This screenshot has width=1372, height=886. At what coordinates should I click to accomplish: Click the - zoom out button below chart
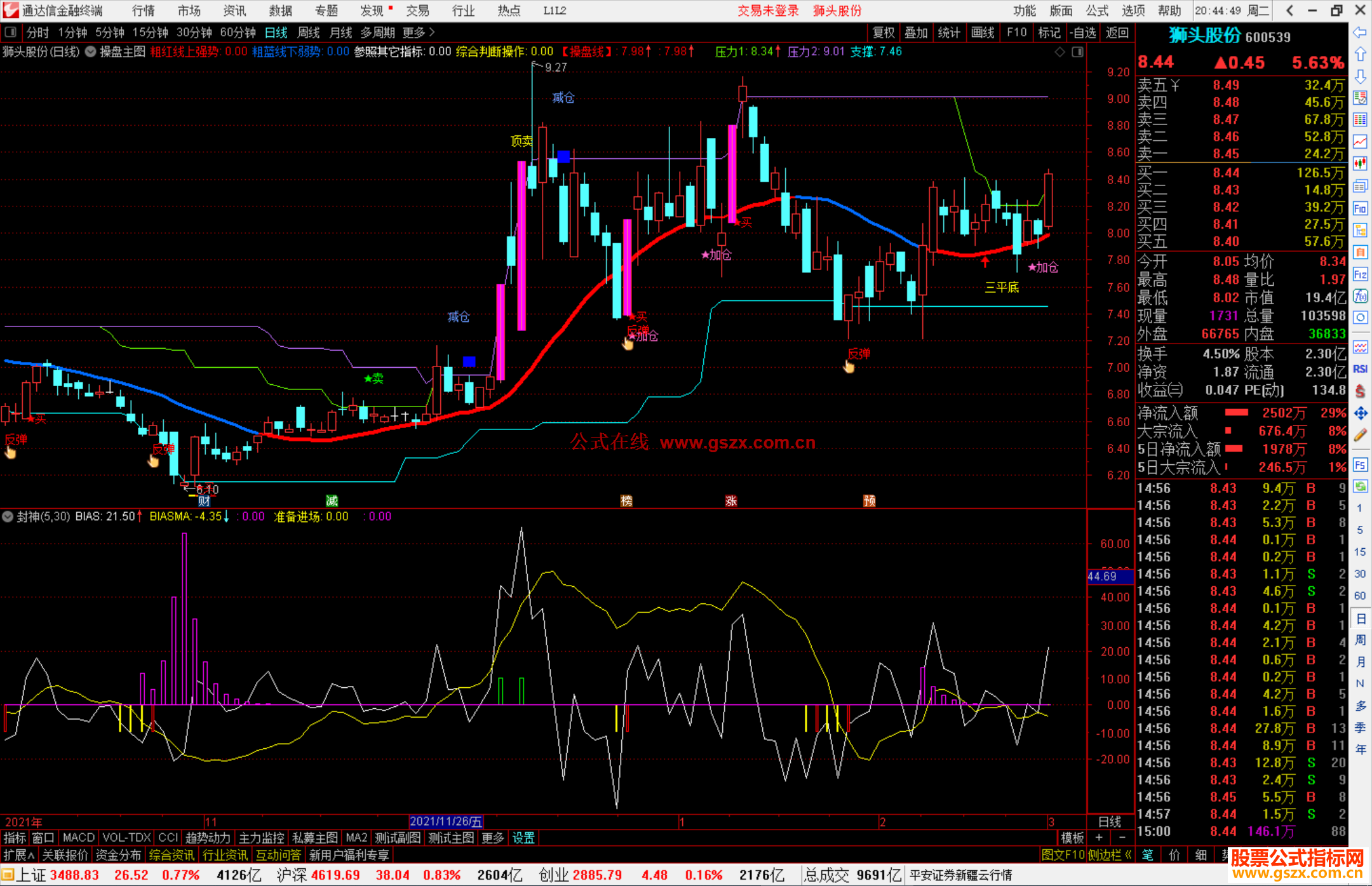[x=1122, y=838]
